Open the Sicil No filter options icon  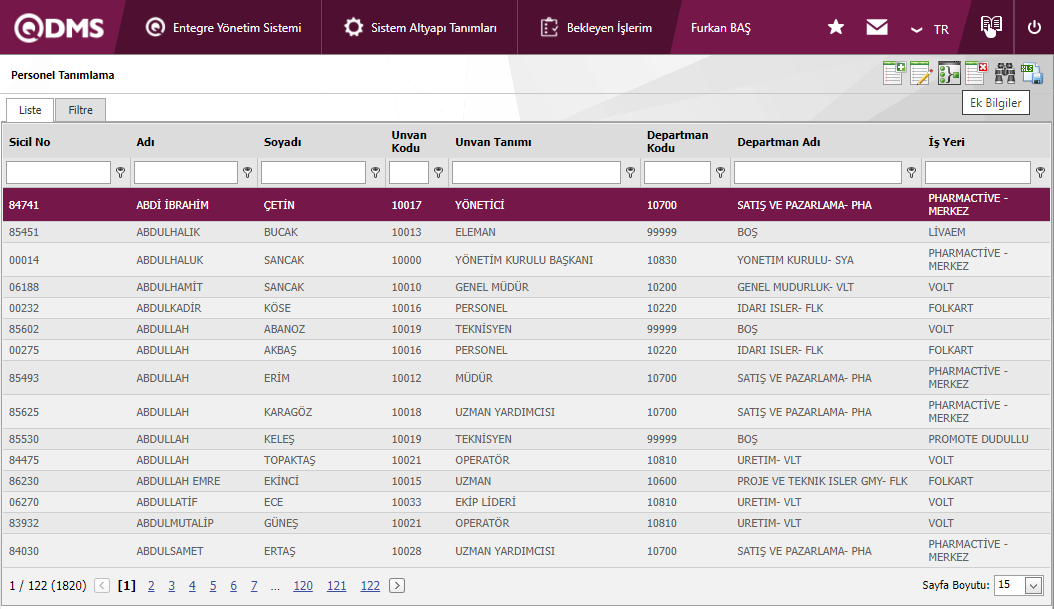click(120, 173)
